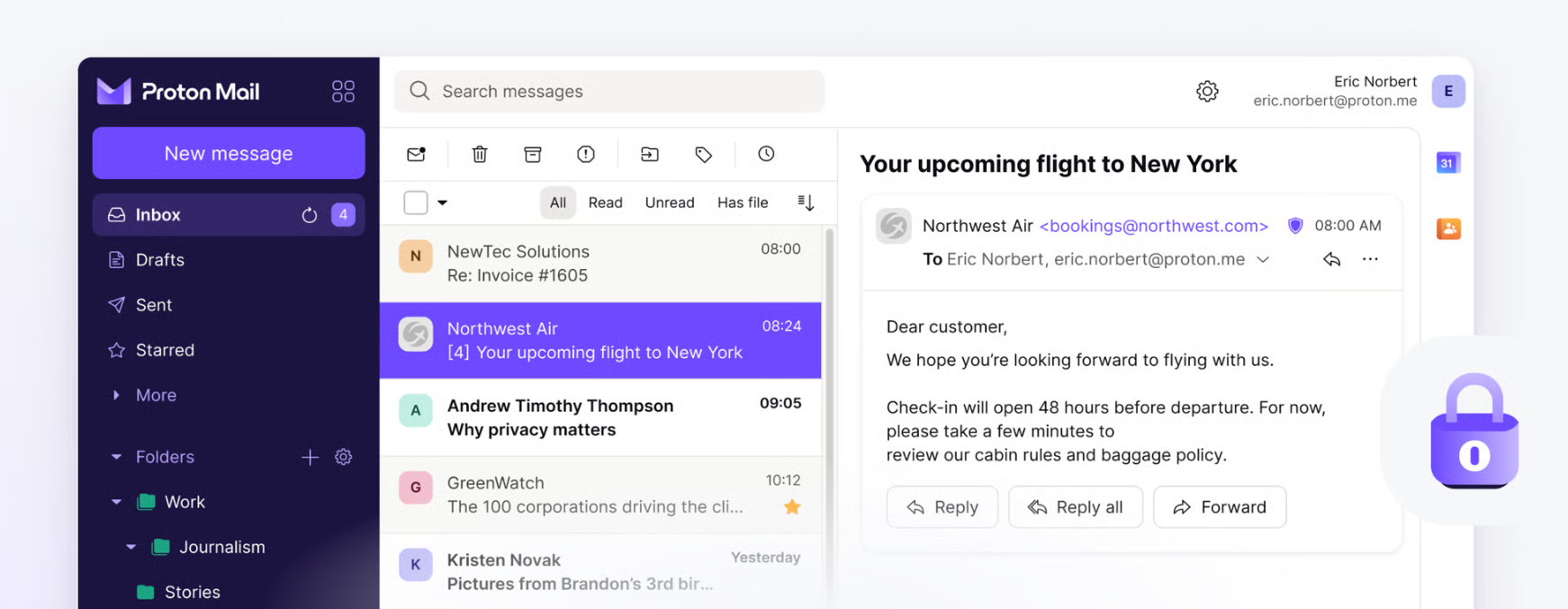Screen dimensions: 1568x609
Task: Click the Inbox unread count badge 4
Action: [343, 215]
